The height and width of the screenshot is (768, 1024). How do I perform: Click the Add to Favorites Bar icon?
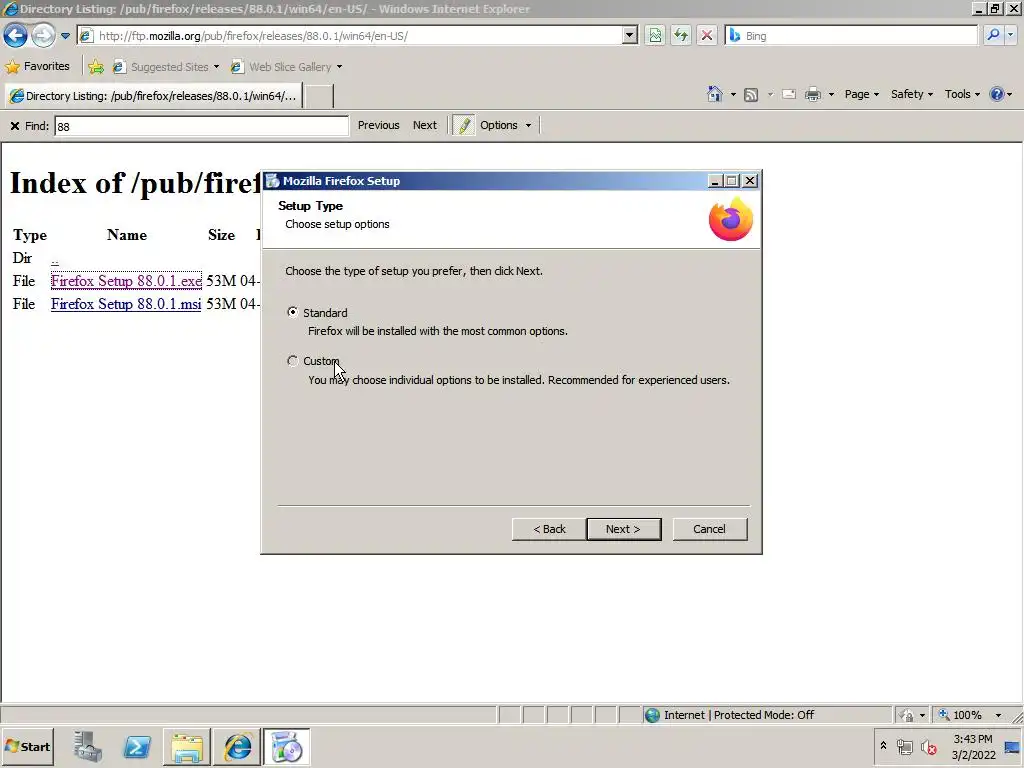[96, 67]
